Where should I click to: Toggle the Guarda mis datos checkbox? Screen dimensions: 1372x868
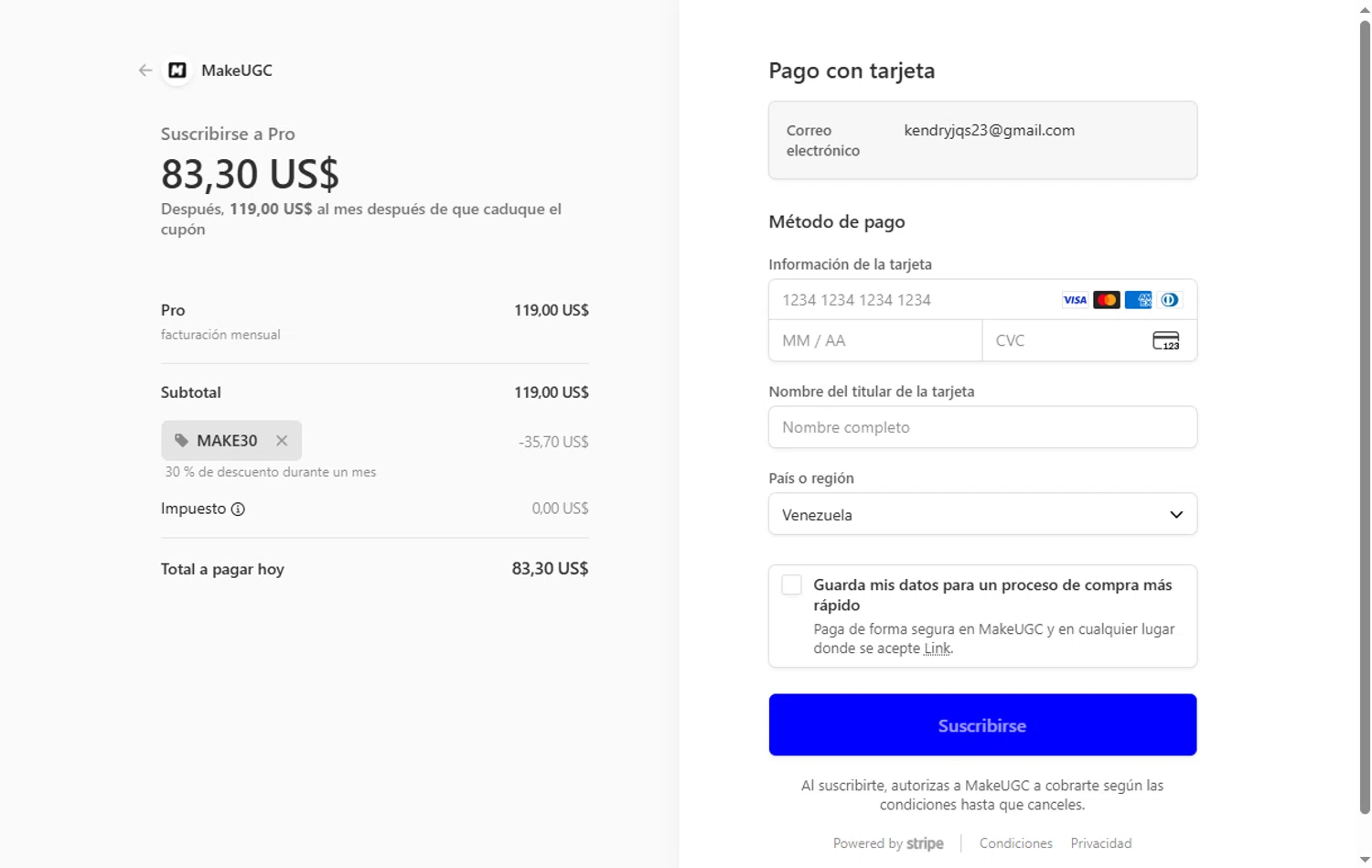792,585
